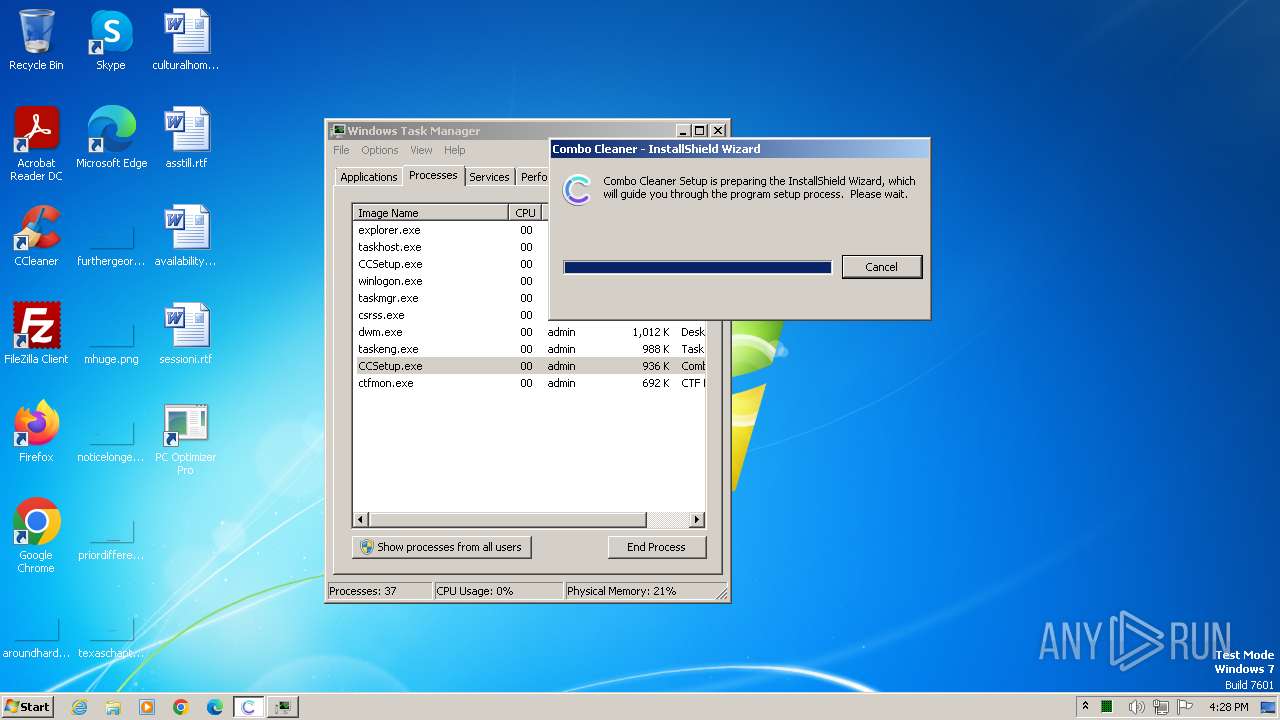Open the Options menu in Task Manager

click(x=380, y=150)
